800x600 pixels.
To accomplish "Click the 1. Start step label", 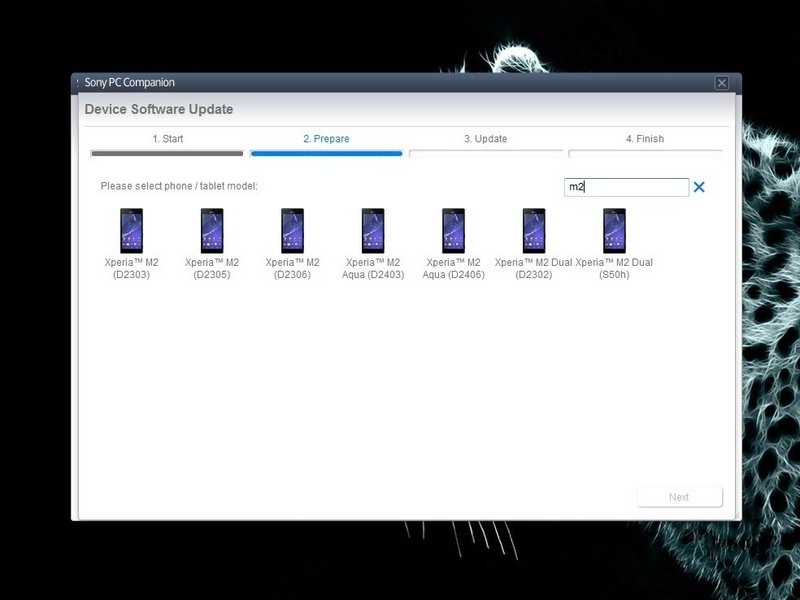I will 167,139.
